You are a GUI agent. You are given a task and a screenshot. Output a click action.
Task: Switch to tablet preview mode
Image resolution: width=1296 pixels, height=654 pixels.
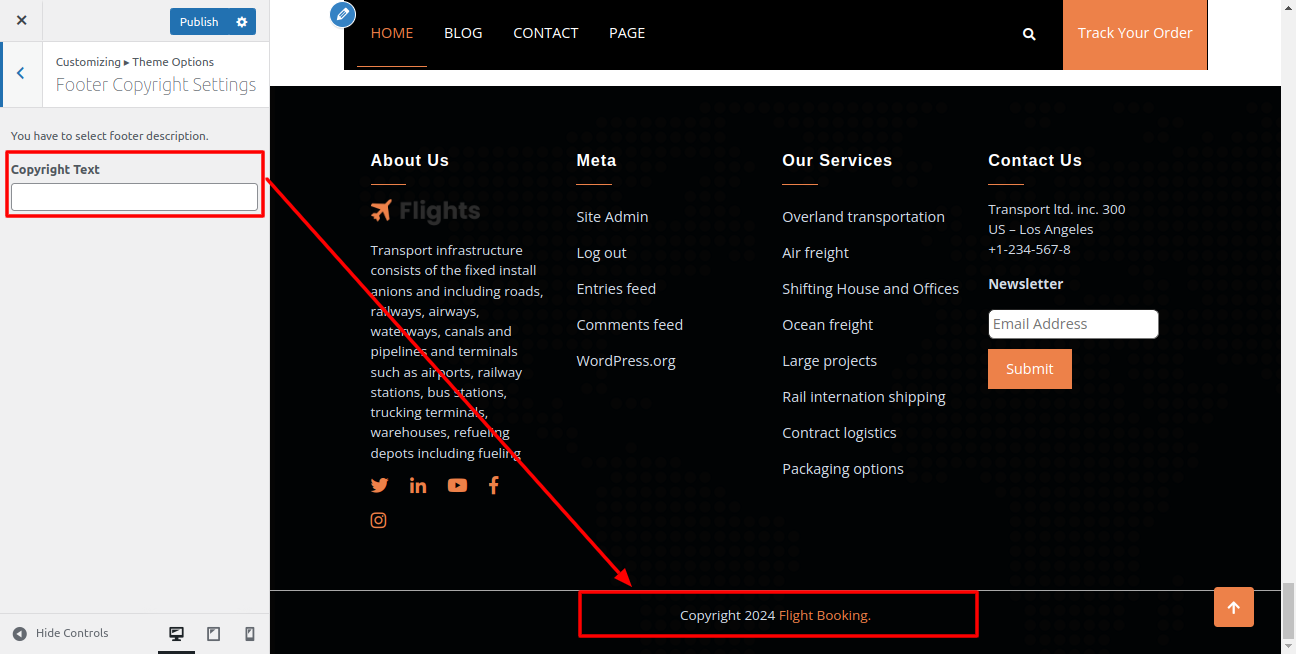point(213,634)
